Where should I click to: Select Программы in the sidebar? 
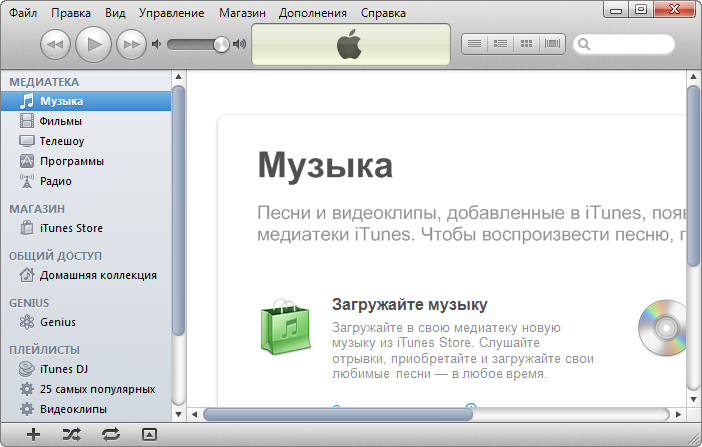click(86, 161)
